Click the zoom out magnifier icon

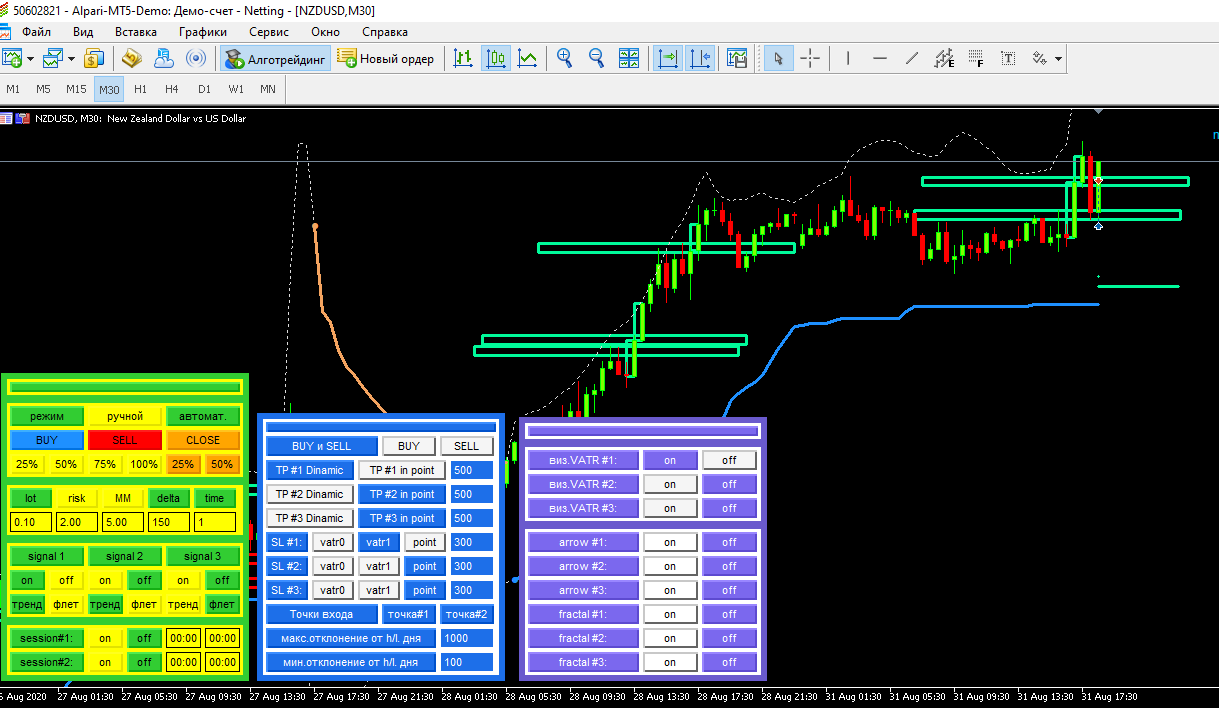597,59
